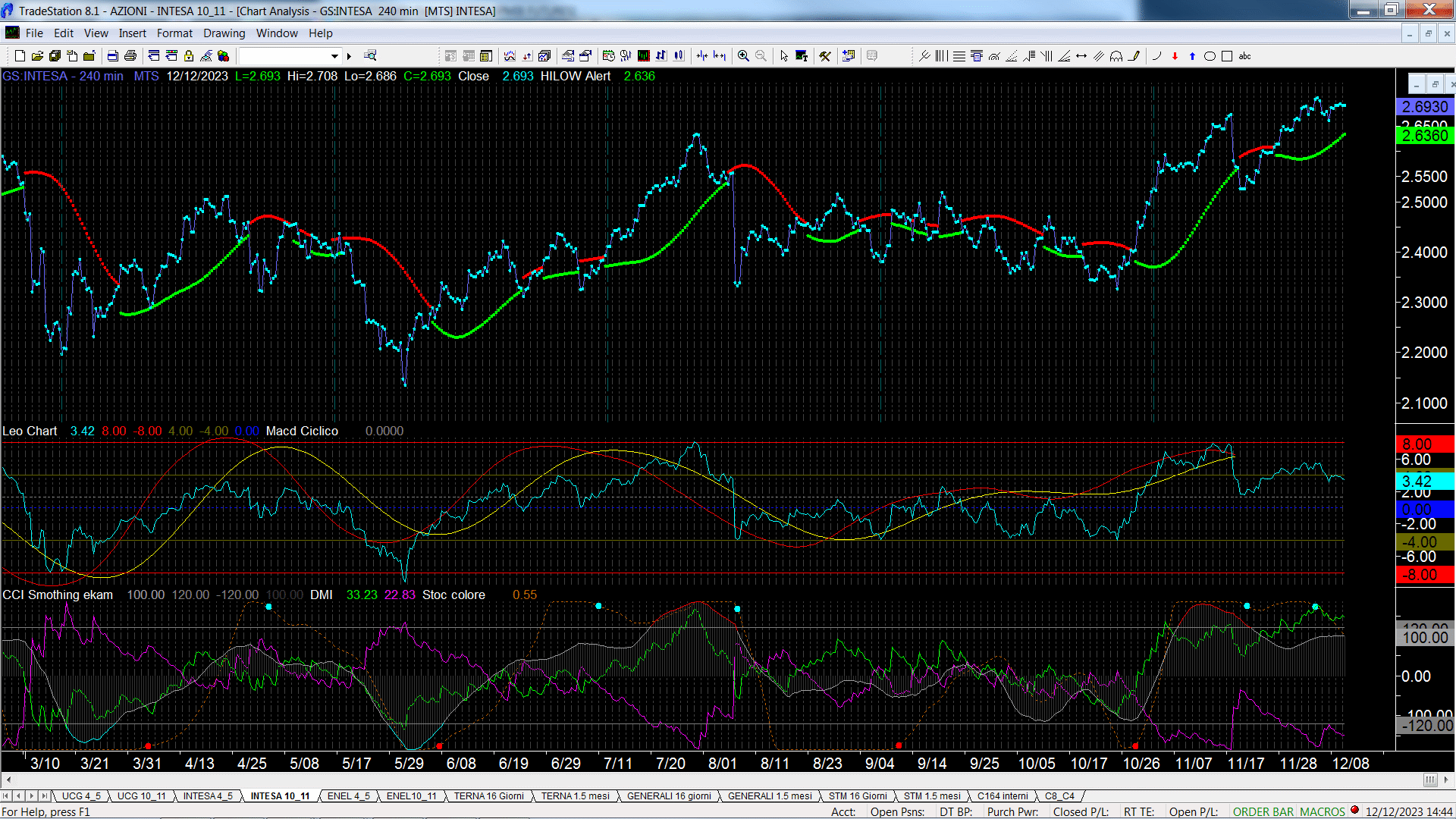The height and width of the screenshot is (819, 1456).
Task: Select the pointer arrow tool
Action: [784, 56]
